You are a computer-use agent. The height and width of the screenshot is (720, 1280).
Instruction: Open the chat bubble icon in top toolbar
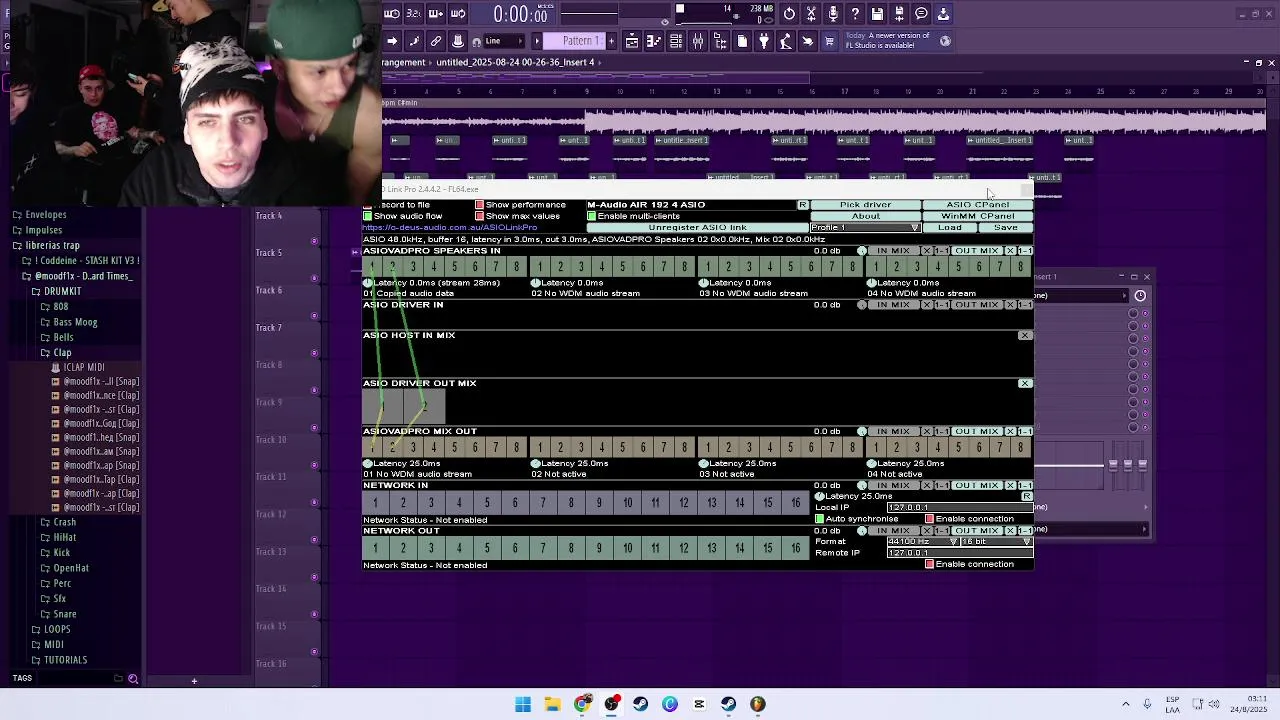(x=921, y=14)
